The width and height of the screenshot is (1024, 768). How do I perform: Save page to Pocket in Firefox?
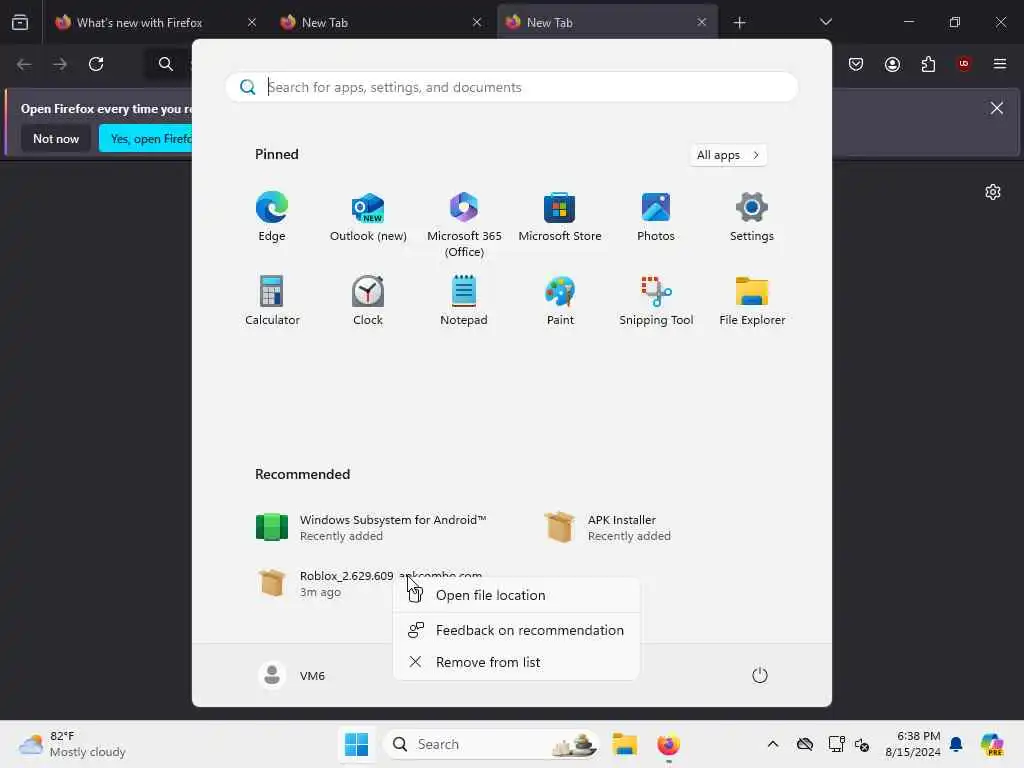pos(856,64)
